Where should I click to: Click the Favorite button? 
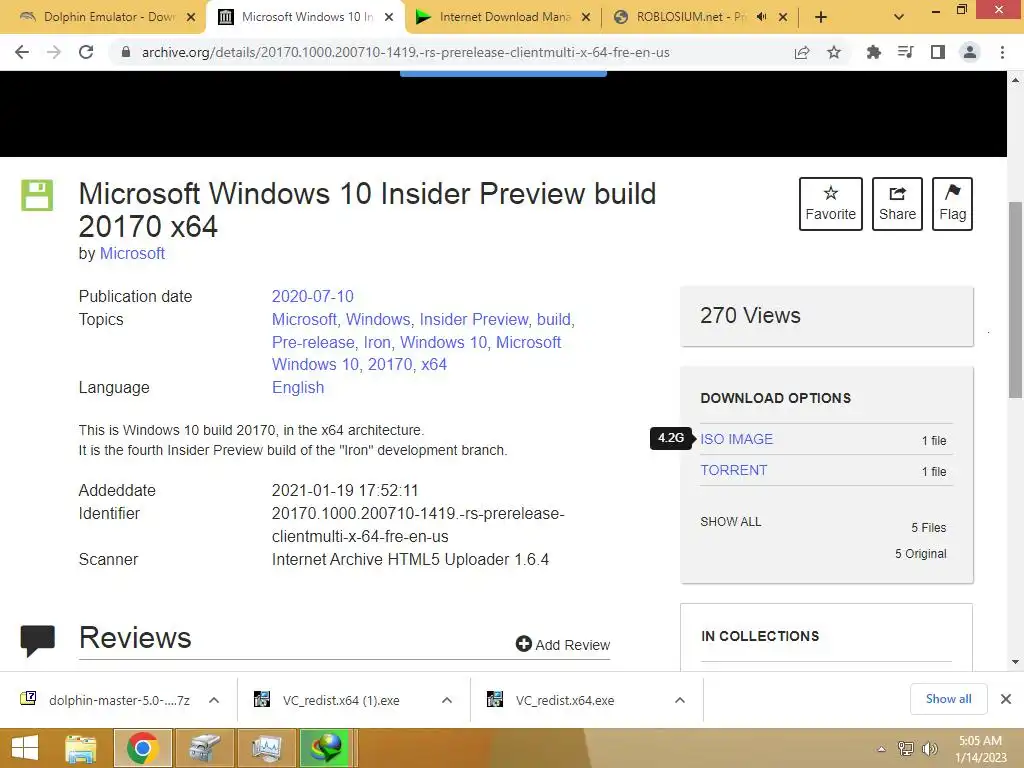831,204
